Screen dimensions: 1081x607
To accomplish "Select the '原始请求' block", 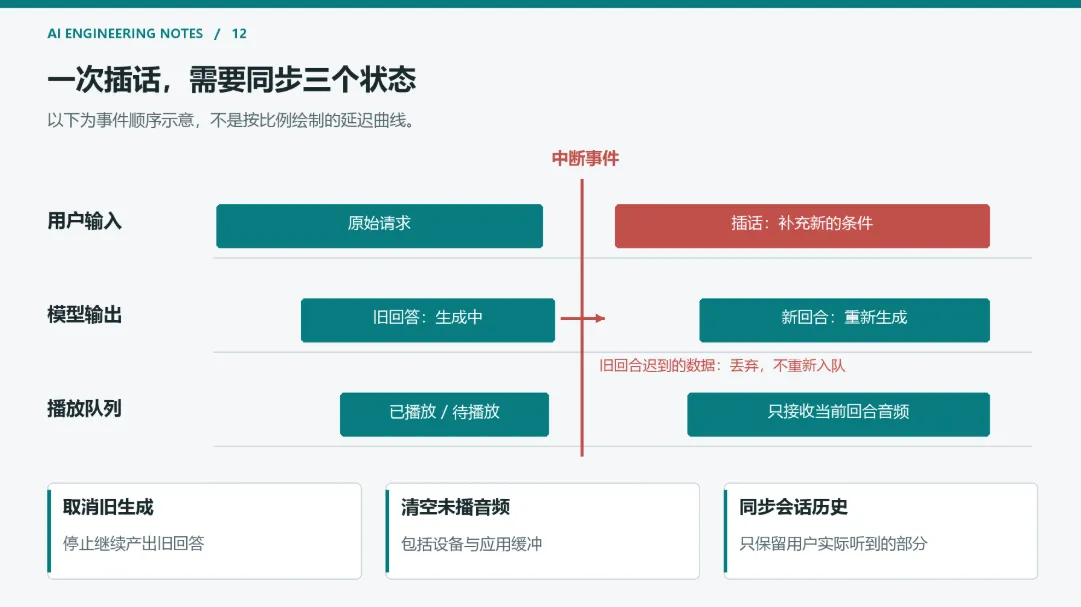I will click(x=379, y=226).
